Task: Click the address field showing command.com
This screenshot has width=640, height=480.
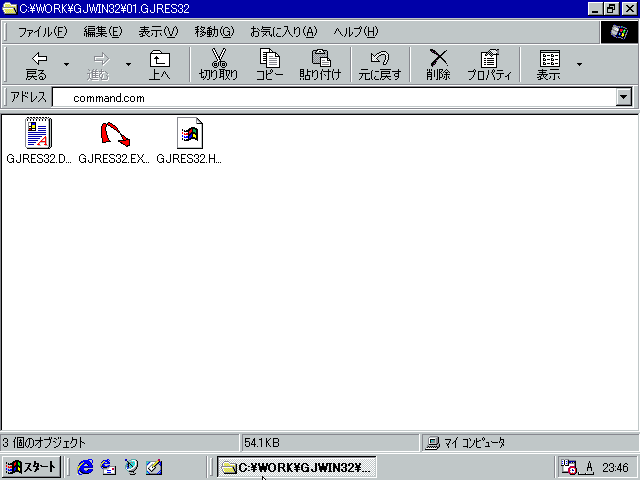Action: (334, 98)
